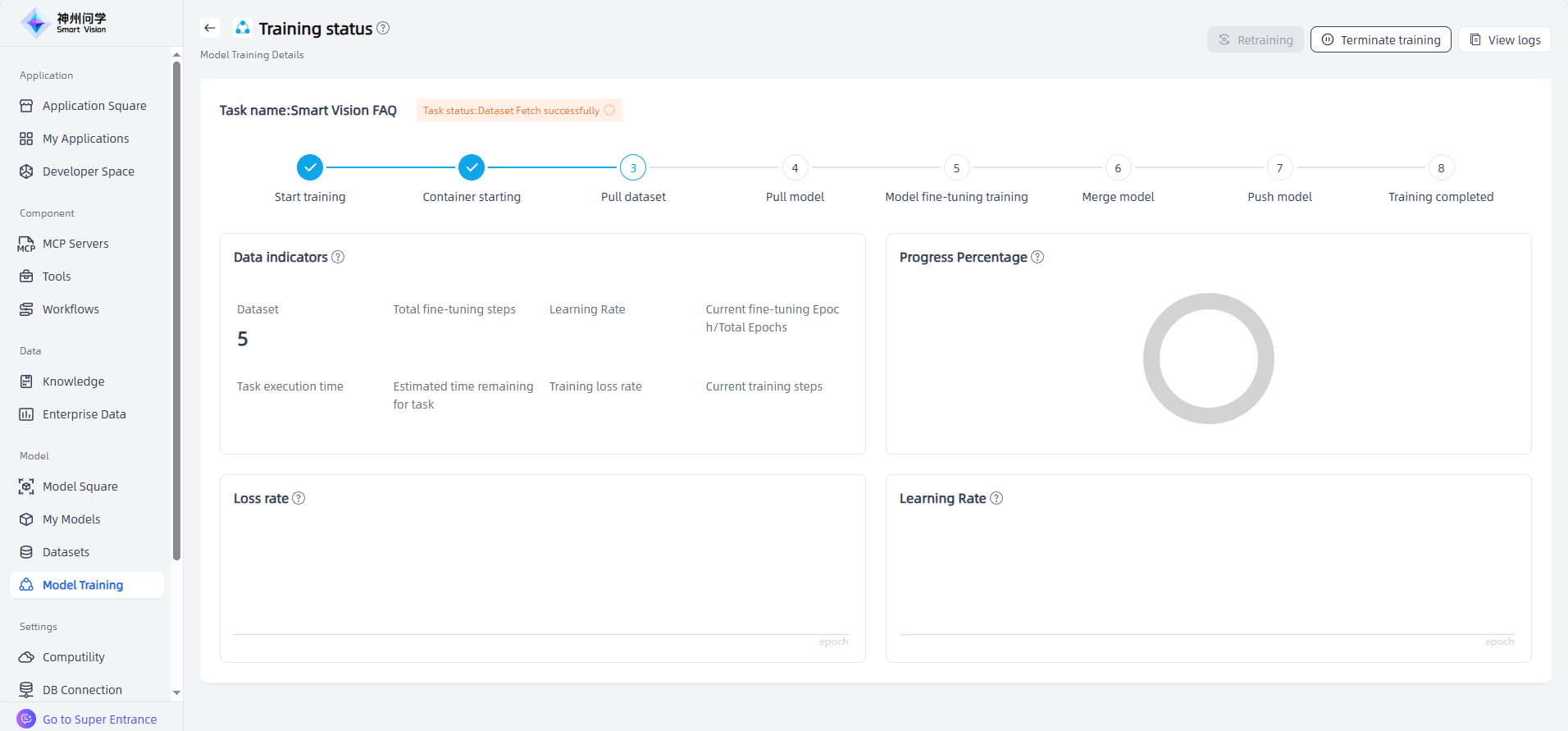Navigate to the Workflows menu item
The height and width of the screenshot is (731, 1568).
click(x=71, y=309)
